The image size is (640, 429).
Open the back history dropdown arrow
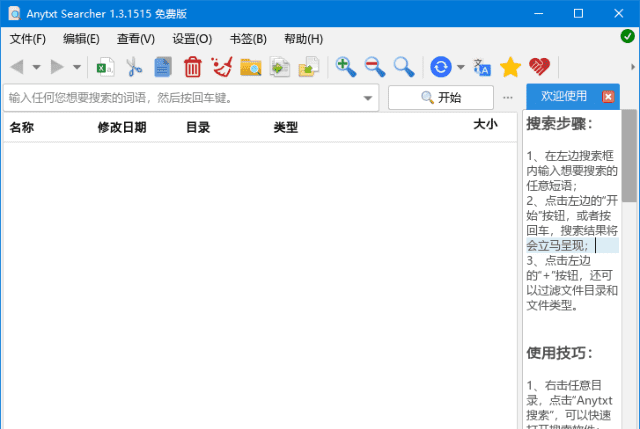tap(36, 67)
